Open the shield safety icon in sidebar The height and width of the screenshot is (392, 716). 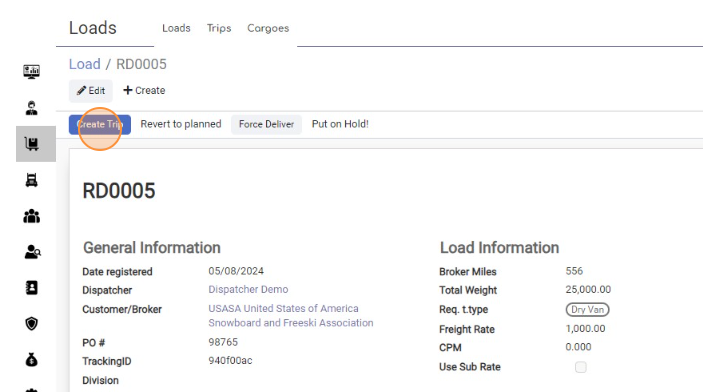coord(32,324)
